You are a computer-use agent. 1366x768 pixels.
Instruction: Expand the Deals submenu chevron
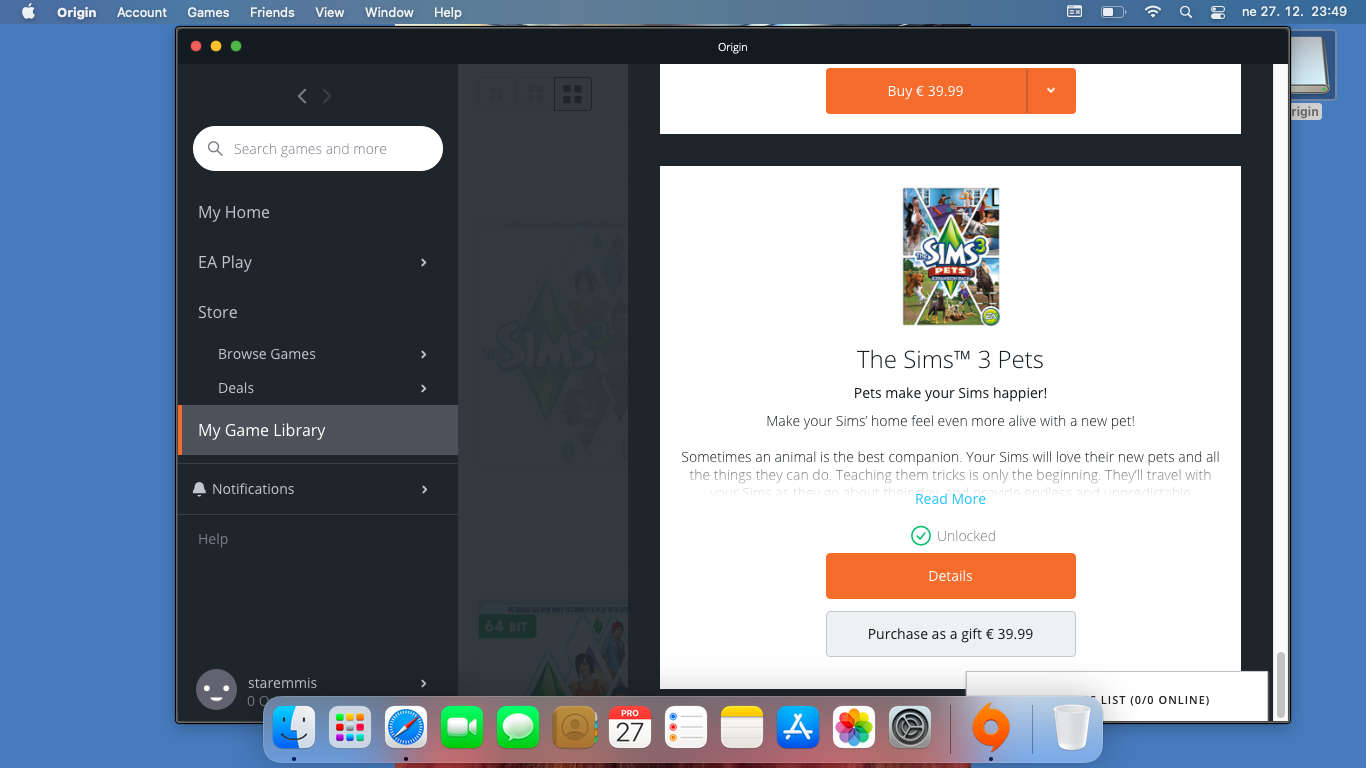[424, 388]
